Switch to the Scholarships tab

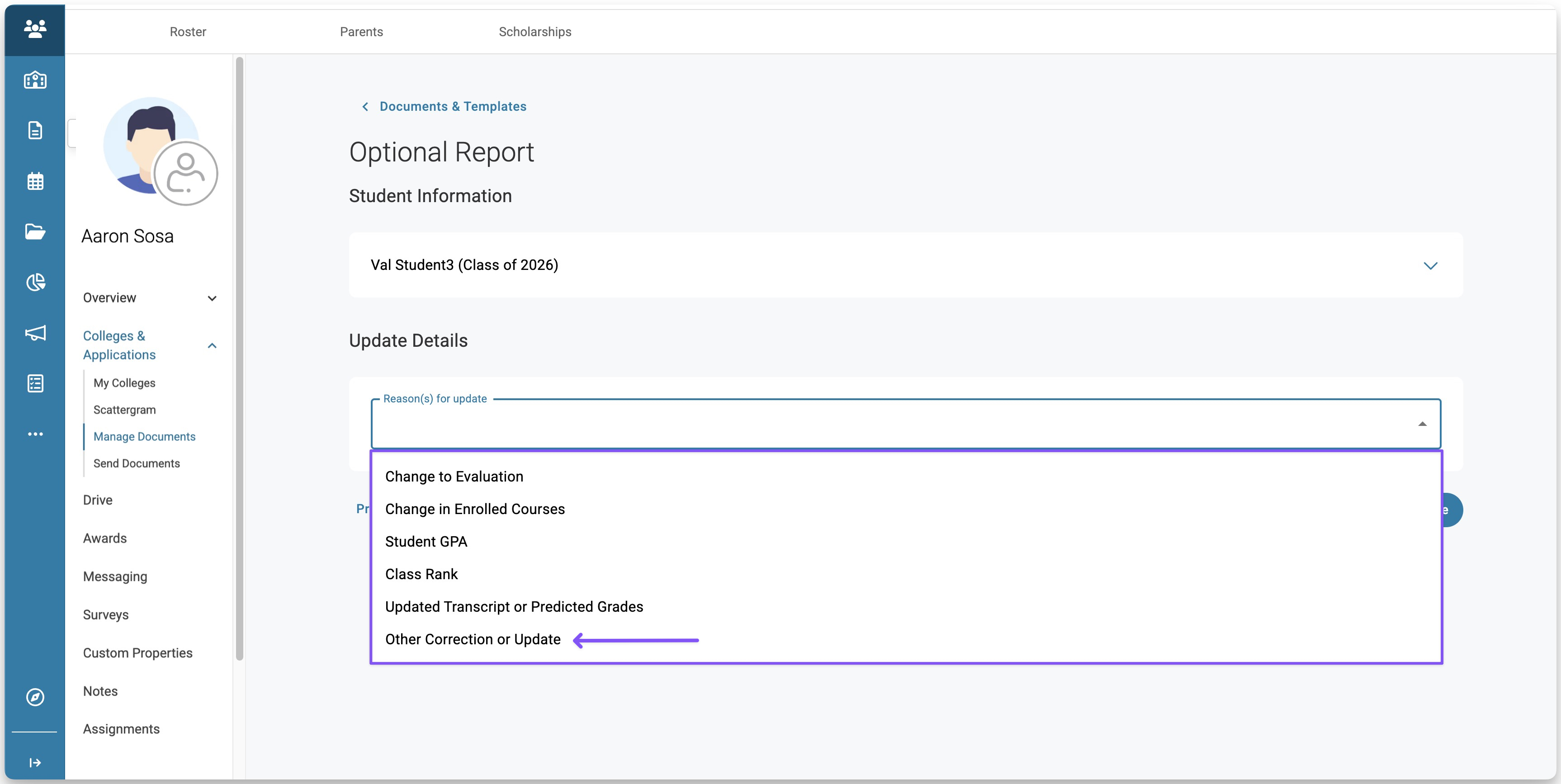(x=535, y=32)
